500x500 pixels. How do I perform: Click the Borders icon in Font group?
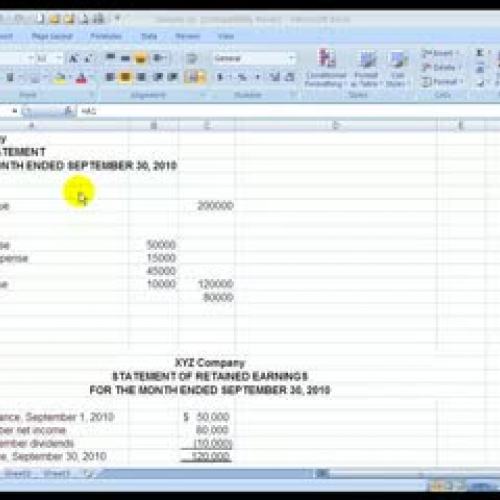tap(34, 78)
